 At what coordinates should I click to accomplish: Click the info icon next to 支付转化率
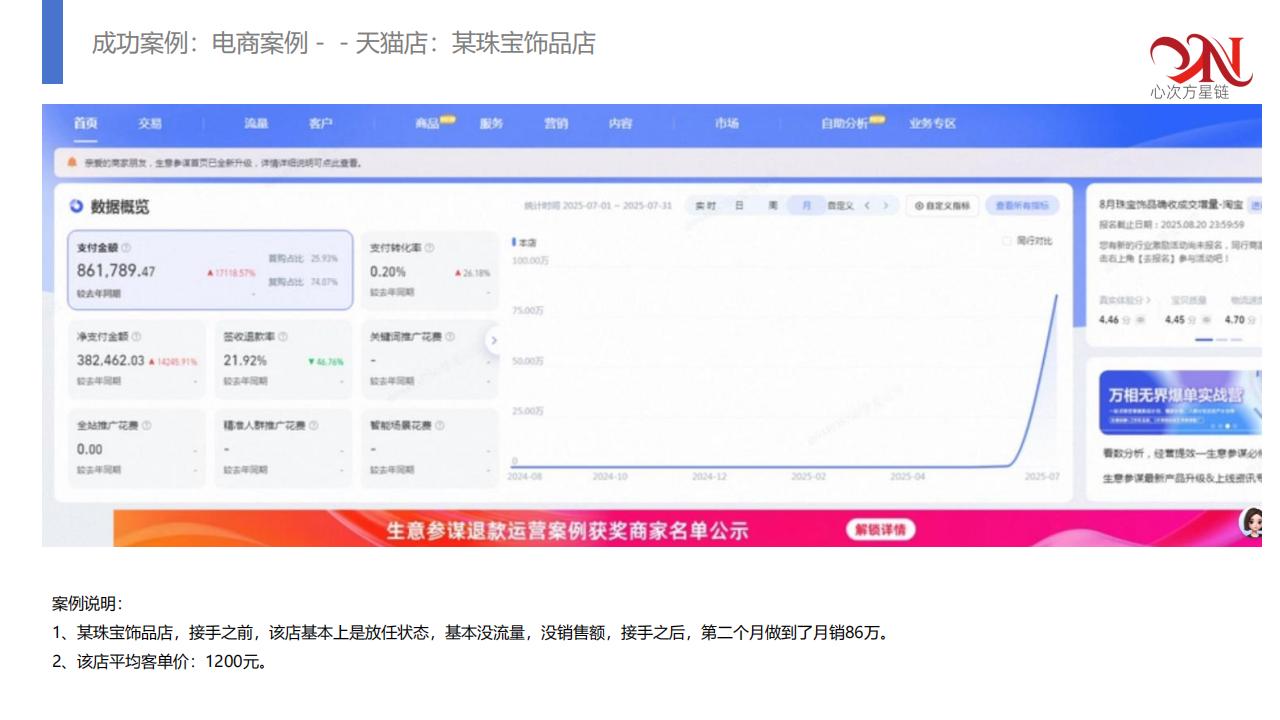coord(429,248)
